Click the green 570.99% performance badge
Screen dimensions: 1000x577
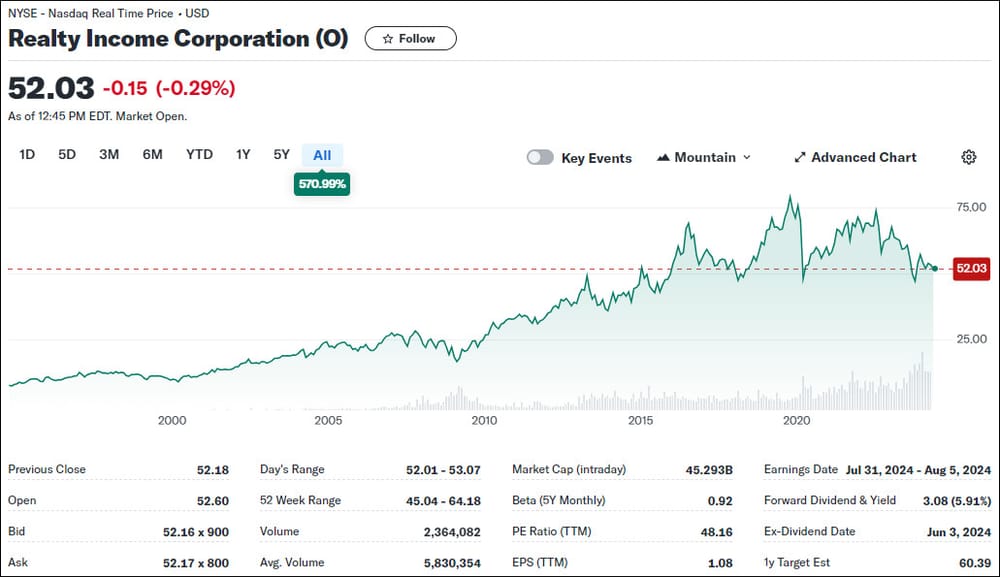(x=321, y=184)
